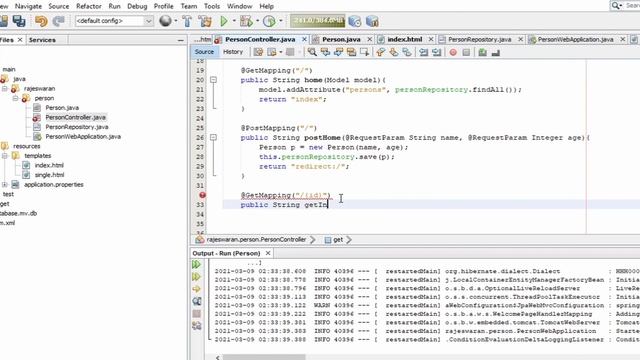640x360 pixels.
Task: Click the Stop Macro Recording icon
Action: point(466,52)
